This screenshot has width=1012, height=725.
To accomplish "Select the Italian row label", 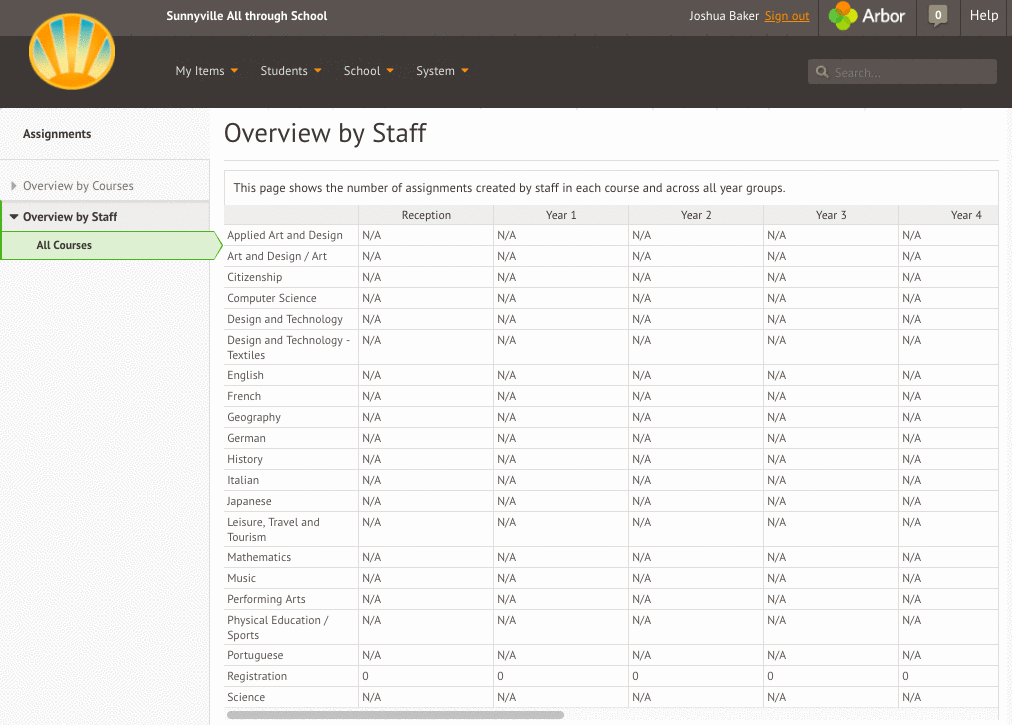I will [243, 480].
